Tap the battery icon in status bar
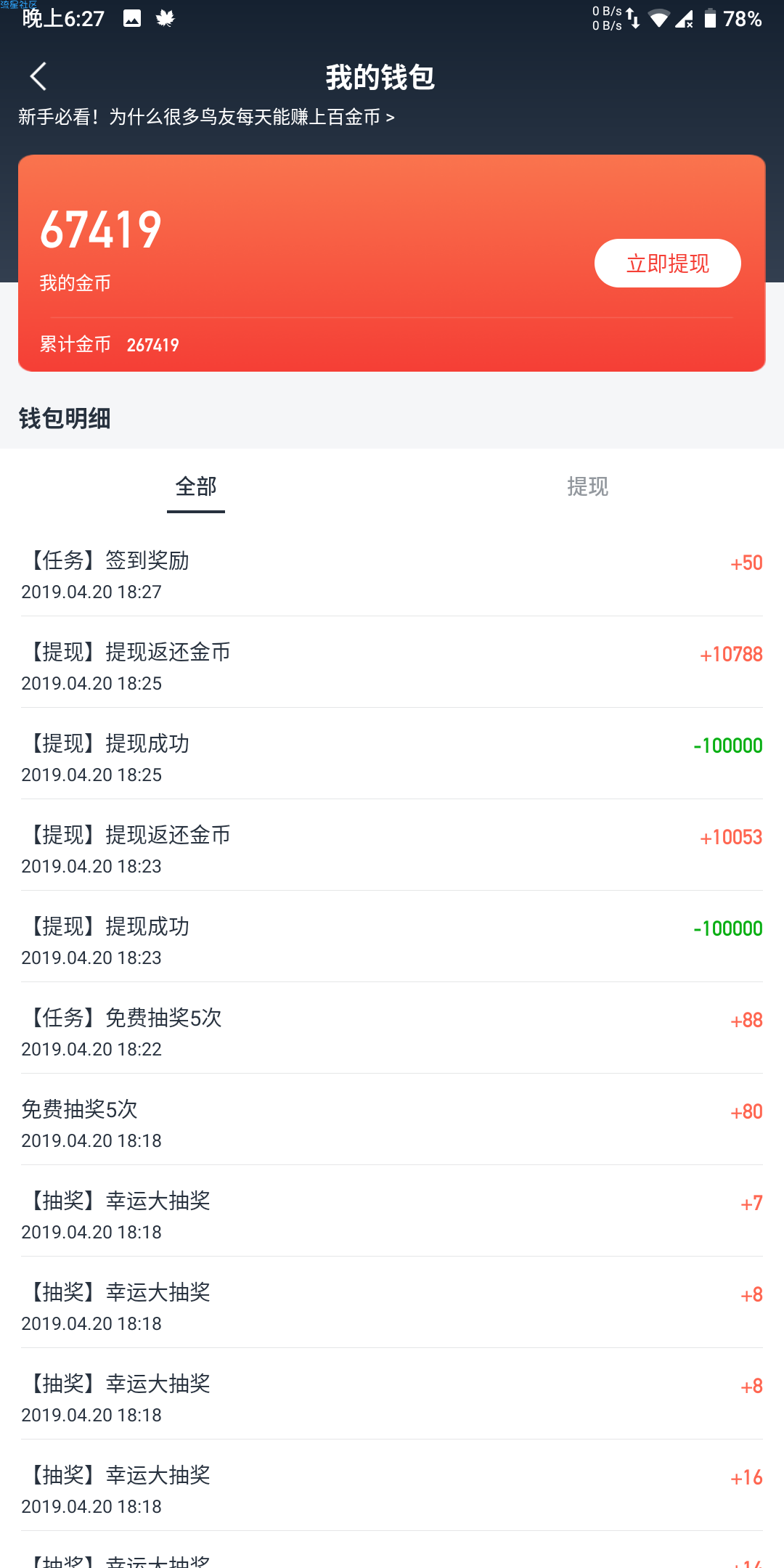This screenshot has width=784, height=1568. [x=710, y=18]
